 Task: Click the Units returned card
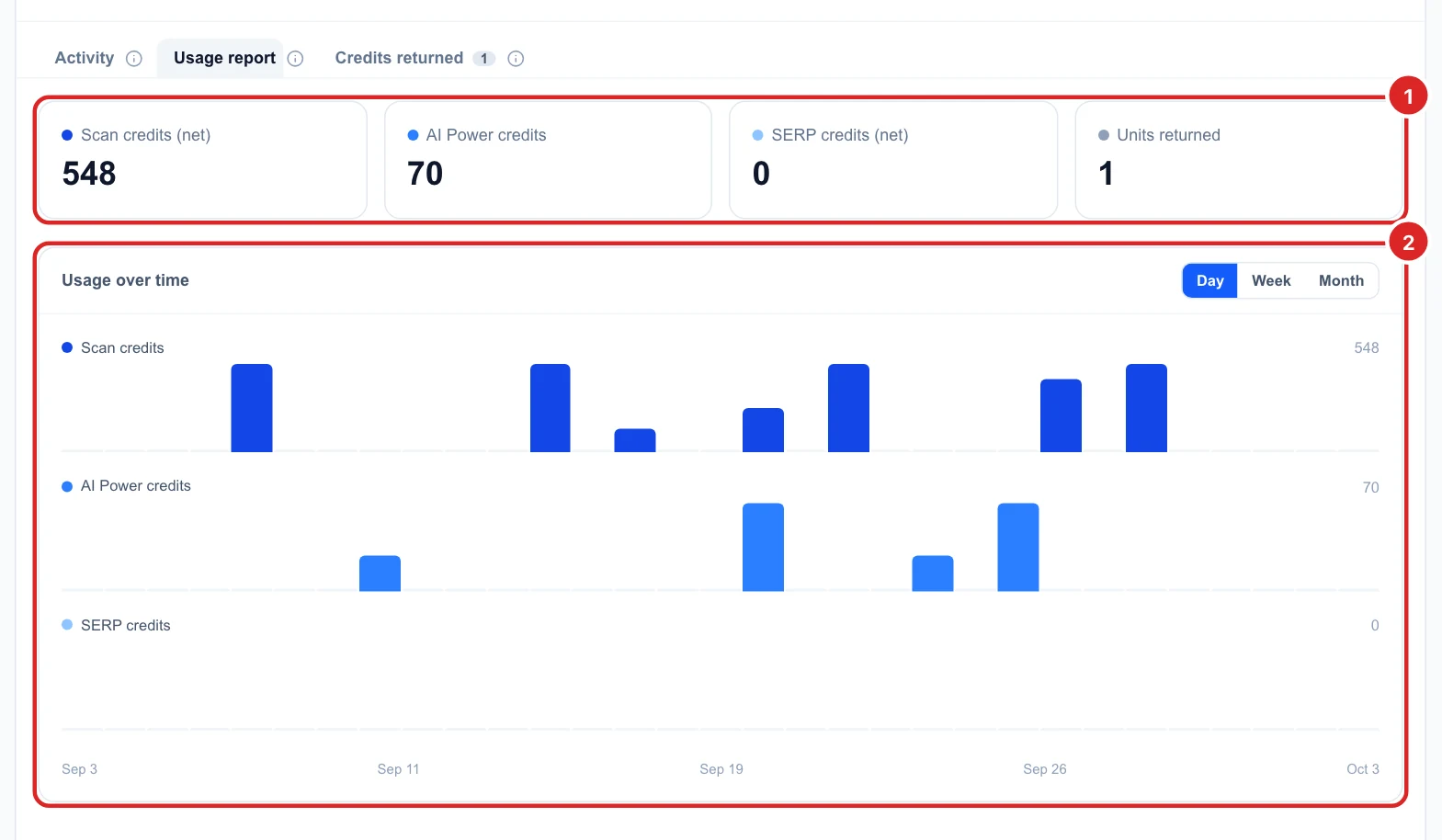pyautogui.click(x=1239, y=160)
